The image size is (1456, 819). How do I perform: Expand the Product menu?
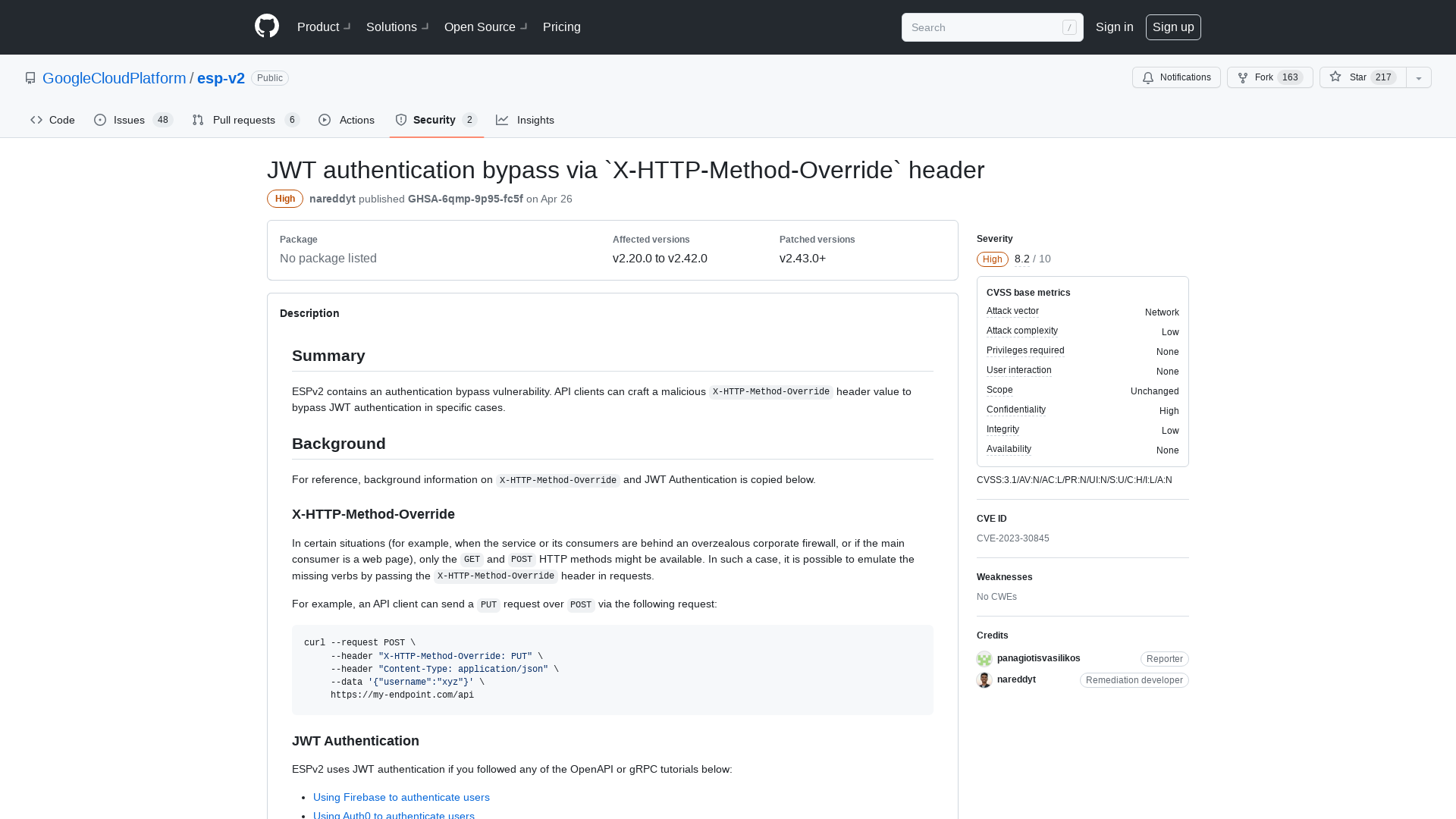(x=324, y=27)
